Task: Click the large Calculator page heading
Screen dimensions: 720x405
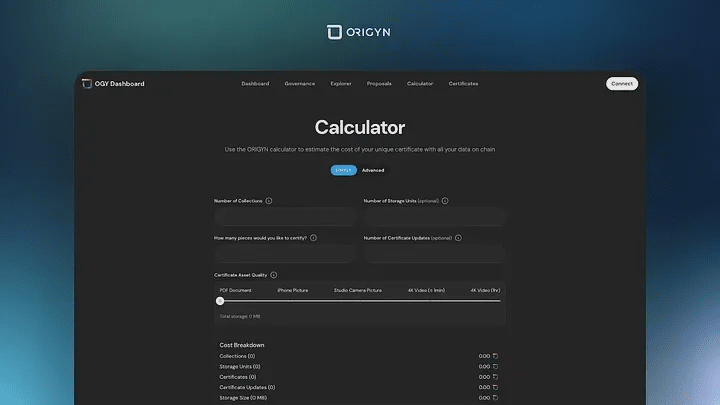Action: [x=360, y=127]
